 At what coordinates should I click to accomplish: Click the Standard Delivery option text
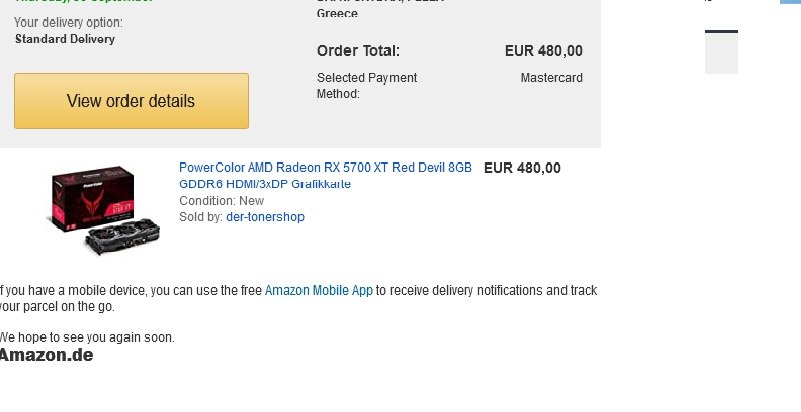coord(65,39)
